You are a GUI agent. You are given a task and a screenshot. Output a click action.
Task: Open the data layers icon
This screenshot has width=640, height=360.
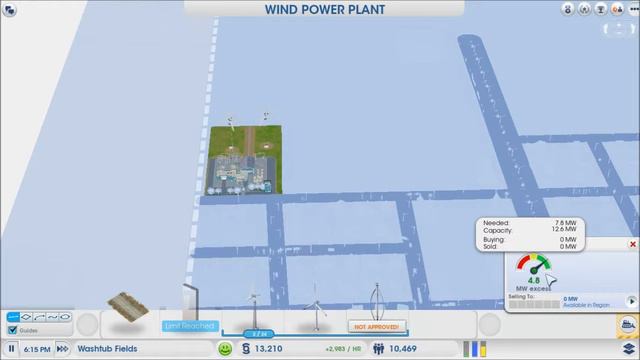coord(630,349)
